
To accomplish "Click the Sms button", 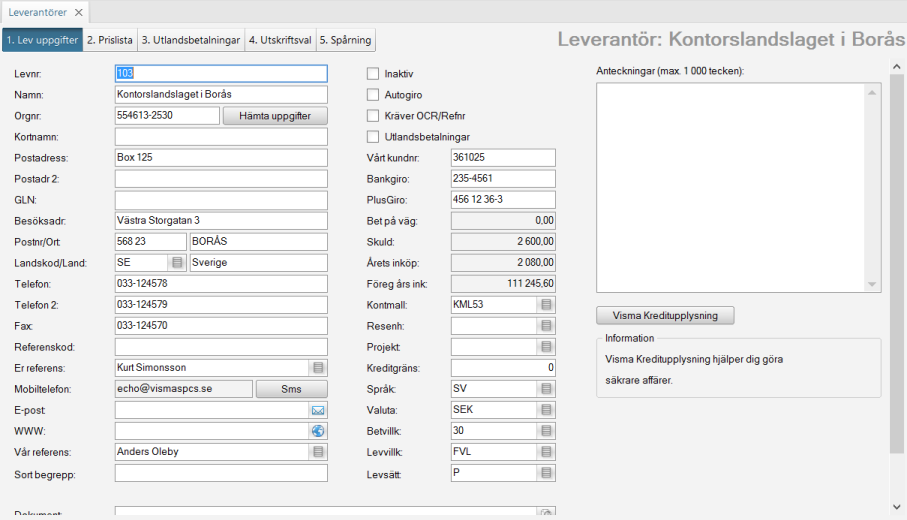I will click(x=292, y=389).
